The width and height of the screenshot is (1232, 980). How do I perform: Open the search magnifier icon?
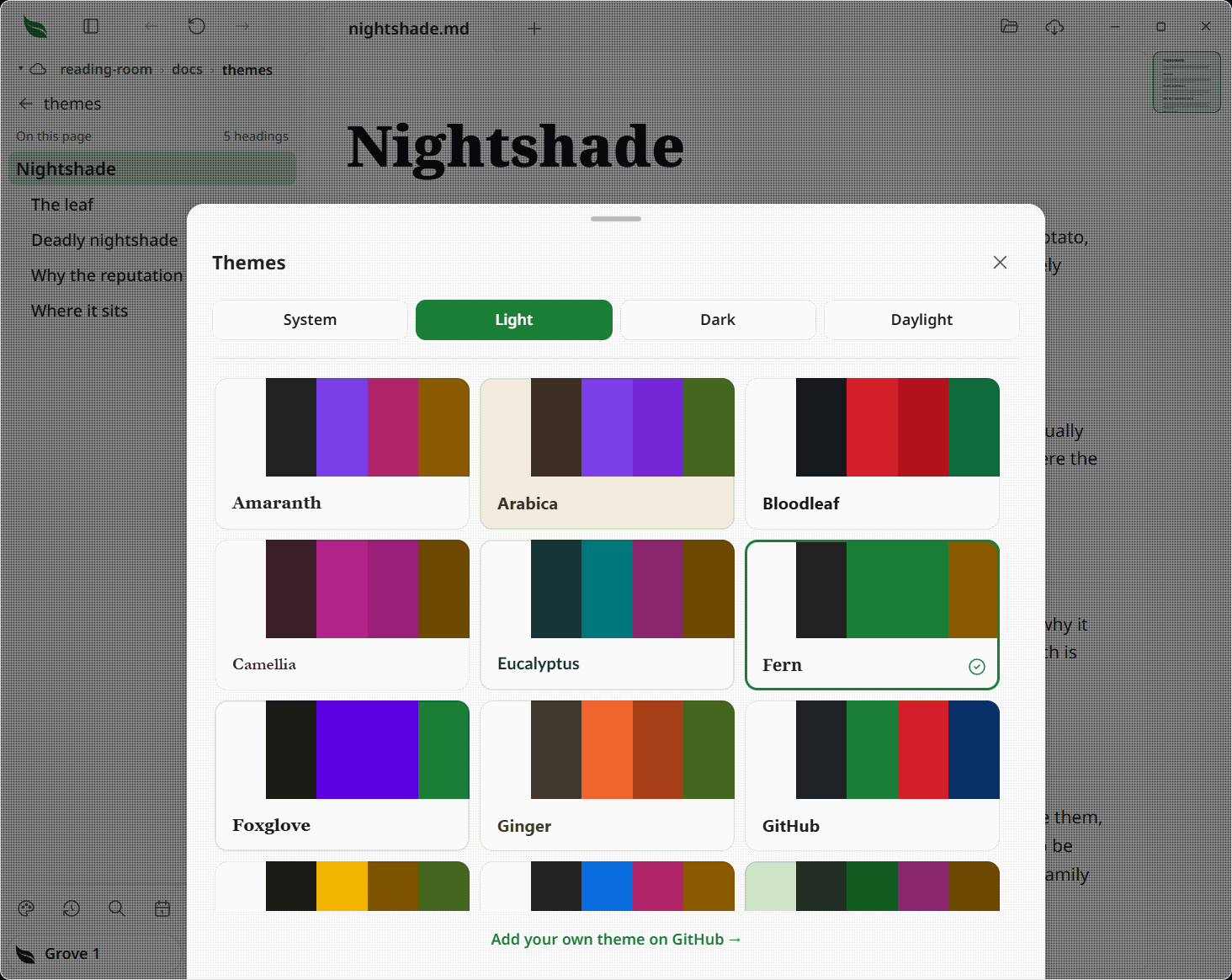[x=117, y=908]
